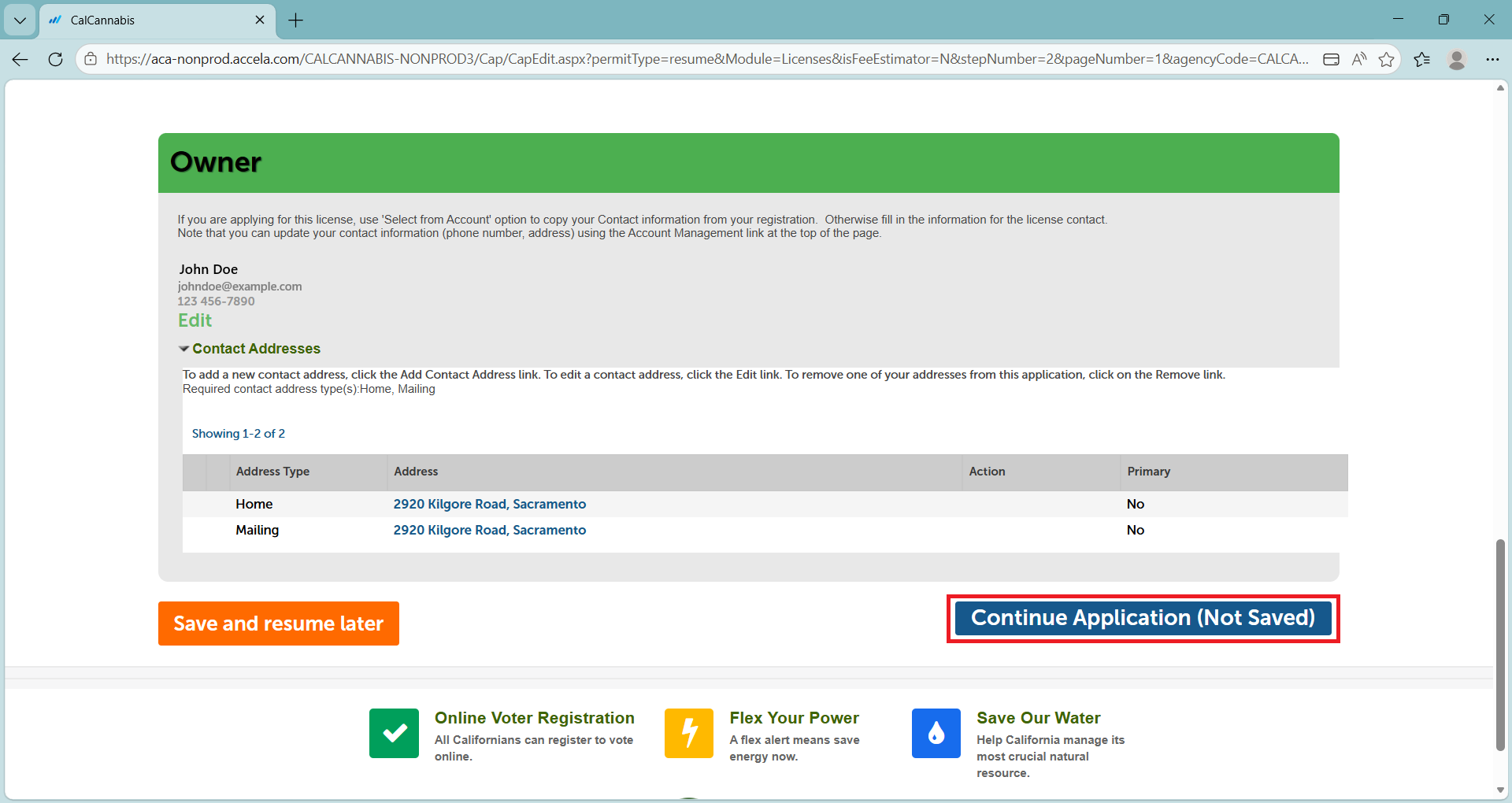
Task: Click the John Doe name text
Action: coord(208,269)
